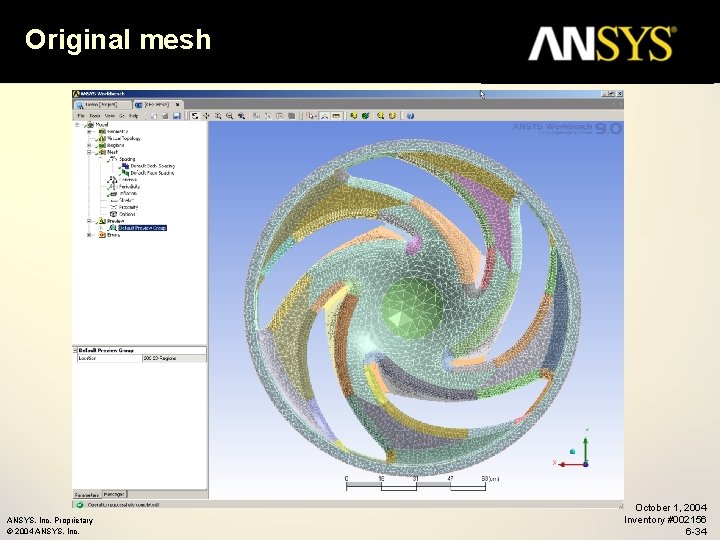Click the first greyed selection filter icon
This screenshot has height=540, width=720.
[x=256, y=116]
